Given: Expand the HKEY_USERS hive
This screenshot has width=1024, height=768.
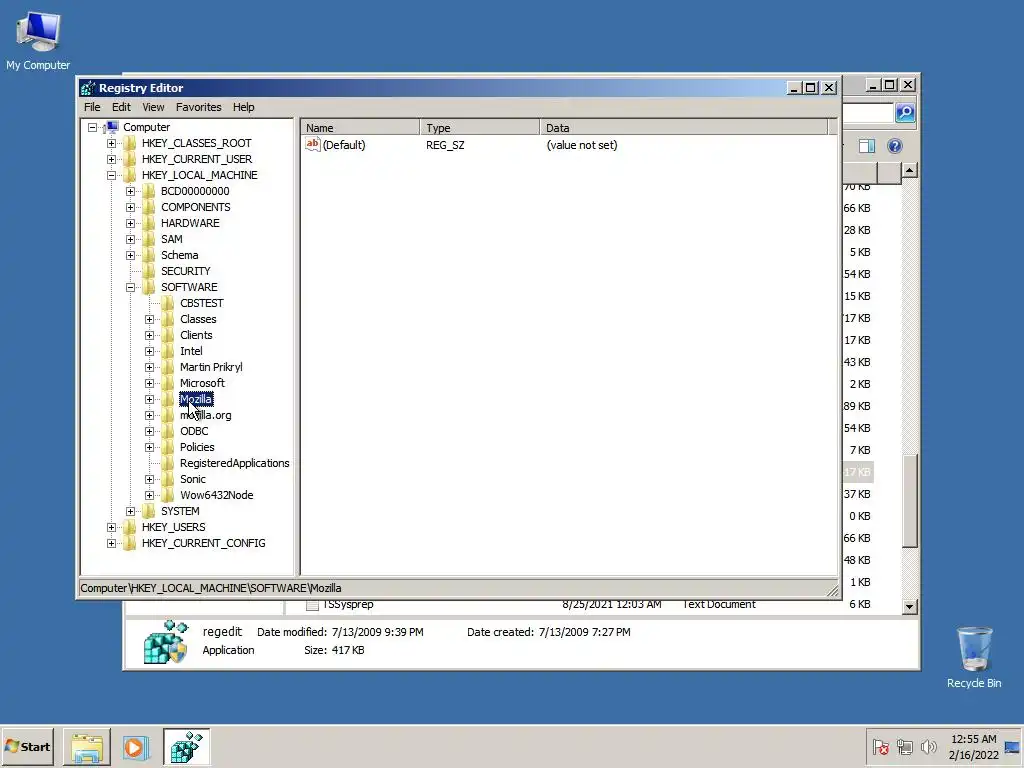Looking at the screenshot, I should 112,527.
